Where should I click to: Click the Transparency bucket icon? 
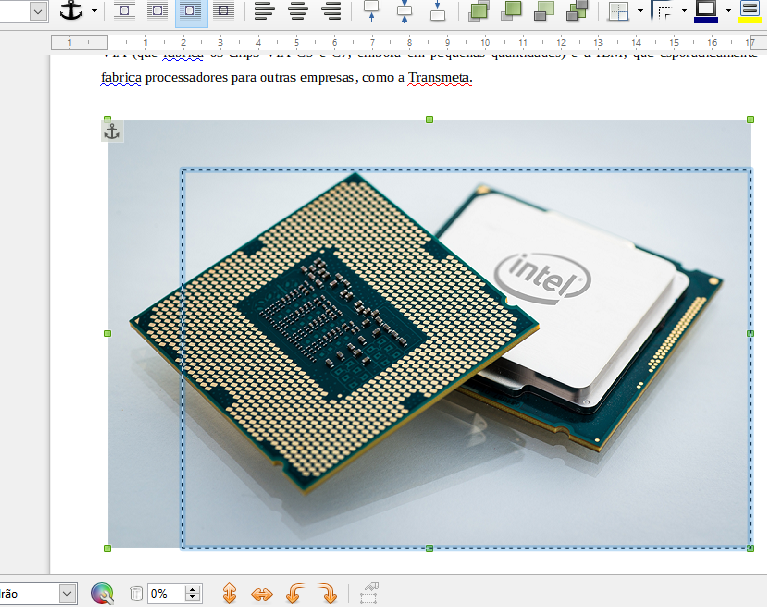[x=136, y=594]
